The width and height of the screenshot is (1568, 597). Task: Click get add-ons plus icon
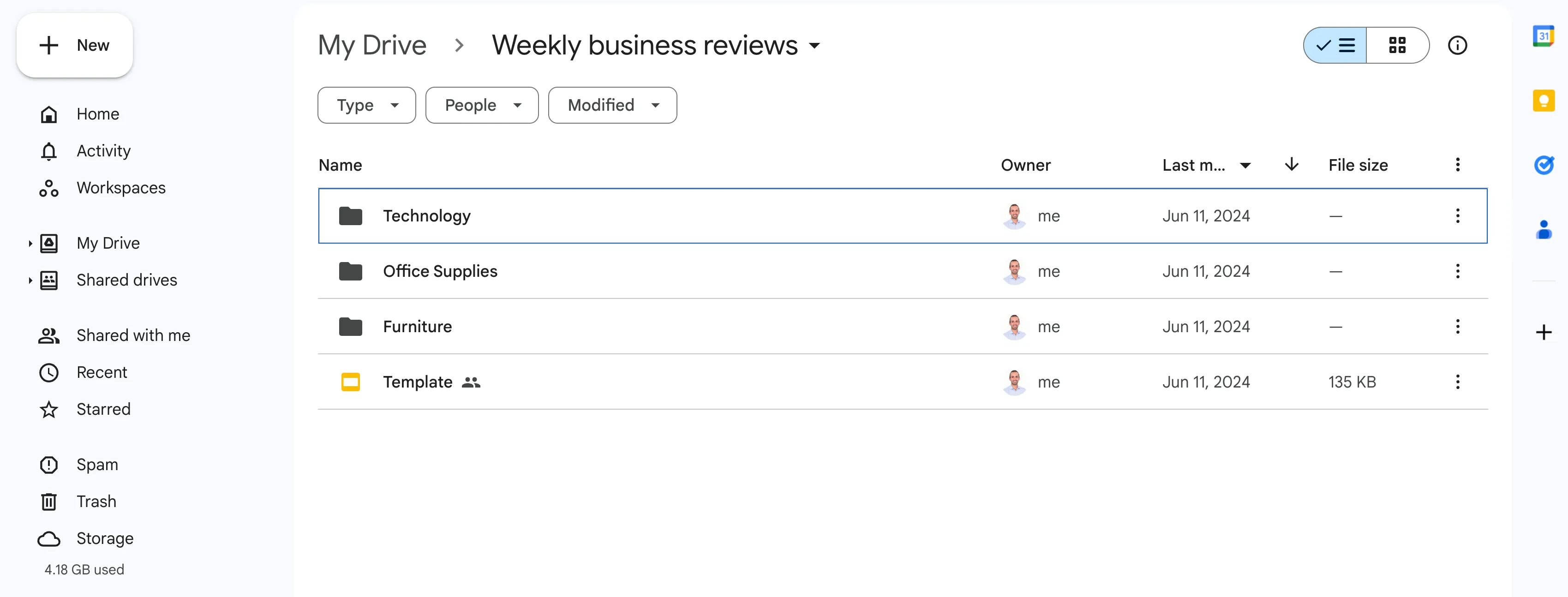[x=1543, y=332]
